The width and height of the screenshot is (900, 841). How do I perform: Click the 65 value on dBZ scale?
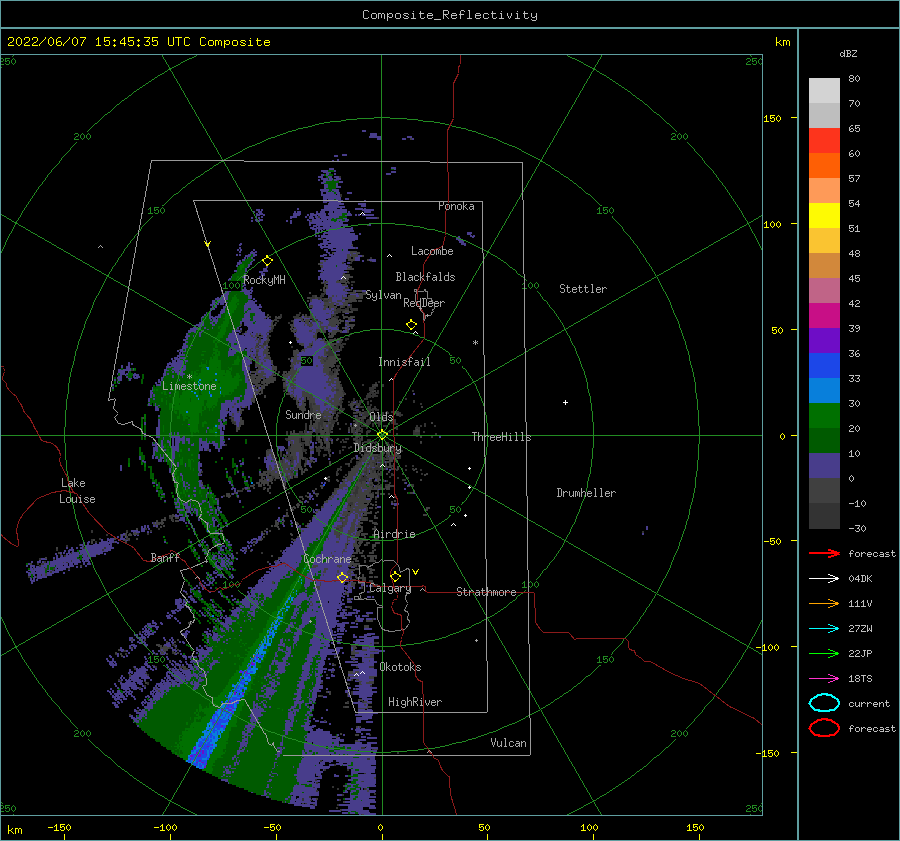854,129
